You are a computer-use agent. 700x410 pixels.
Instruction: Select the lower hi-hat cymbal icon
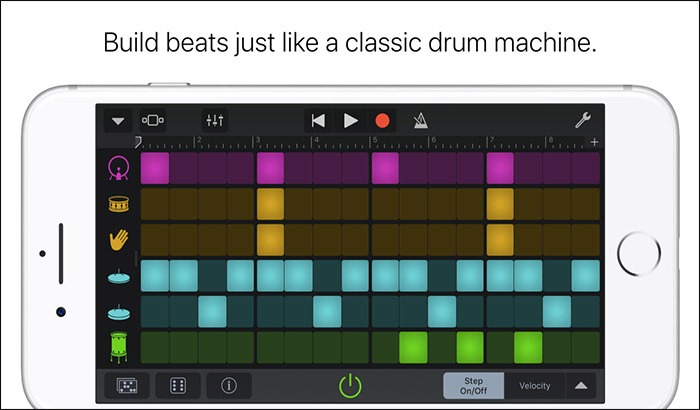[119, 313]
